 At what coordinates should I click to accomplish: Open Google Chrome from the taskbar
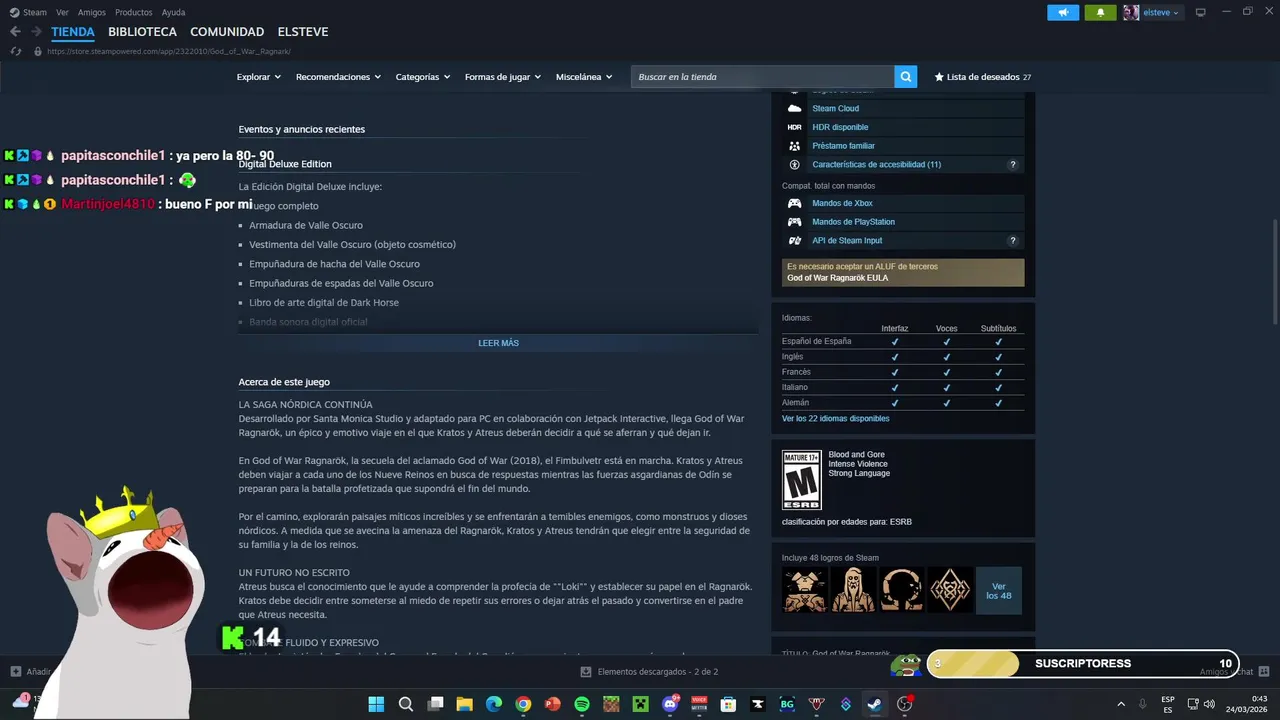point(523,704)
